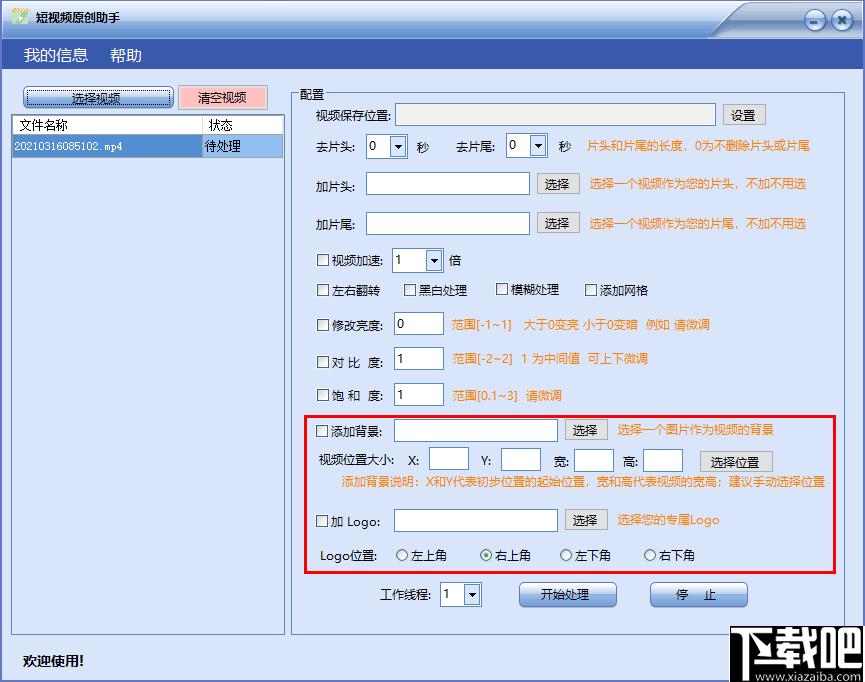Click the 开始处理 button
865x682 pixels.
pyautogui.click(x=568, y=595)
